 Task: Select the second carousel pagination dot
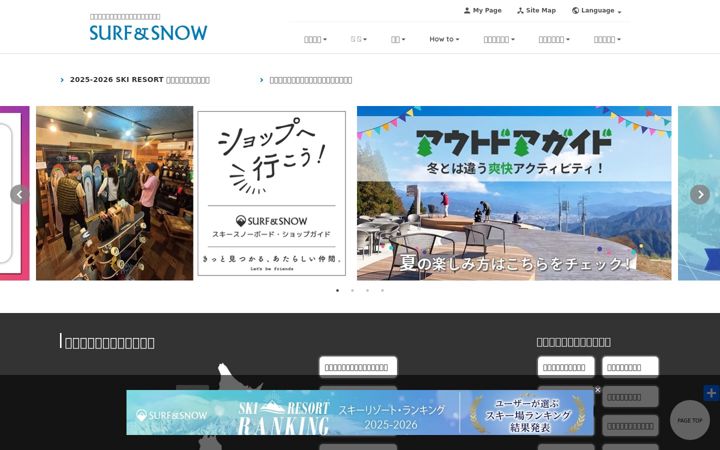point(352,290)
